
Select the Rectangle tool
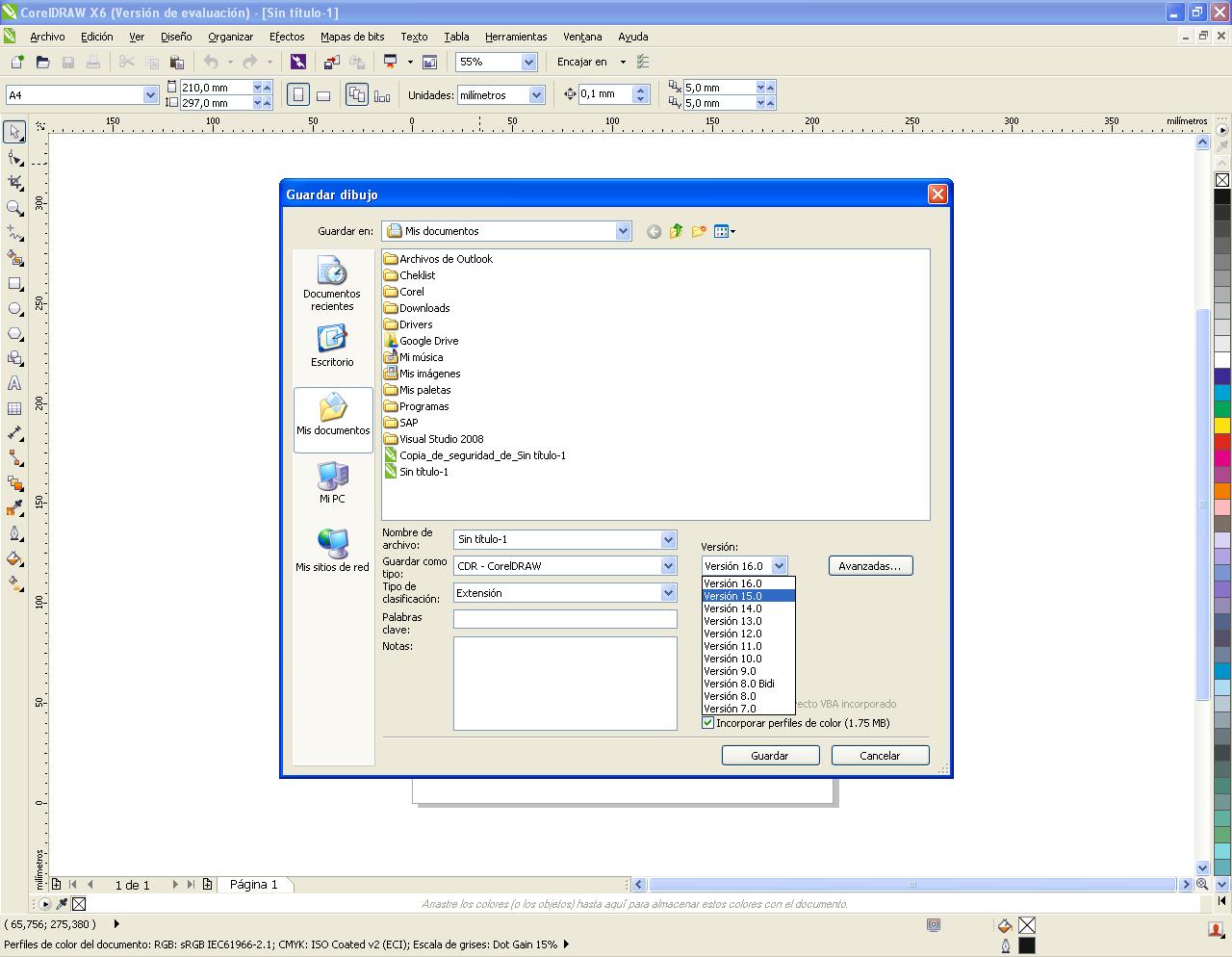click(14, 283)
